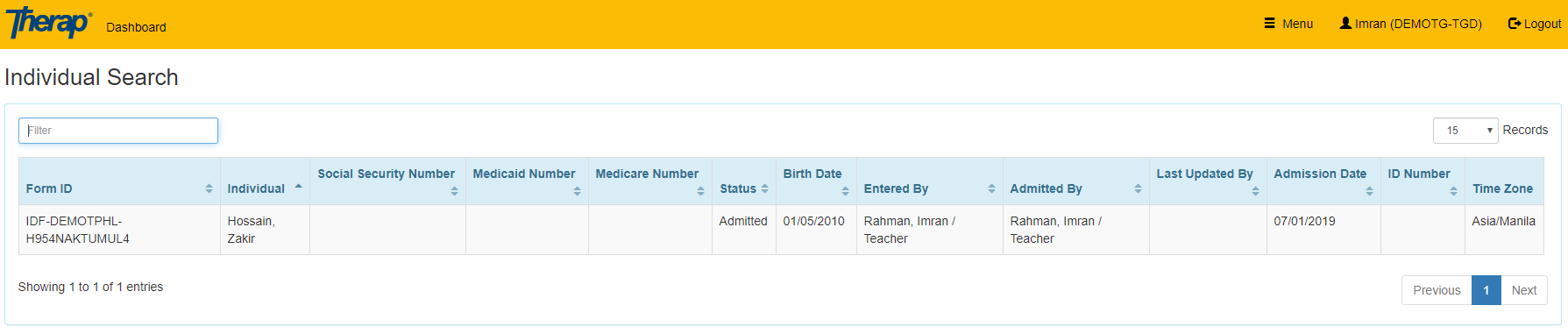Image resolution: width=1568 pixels, height=334 pixels.
Task: Open the 15 Records dropdown
Action: click(x=1465, y=130)
